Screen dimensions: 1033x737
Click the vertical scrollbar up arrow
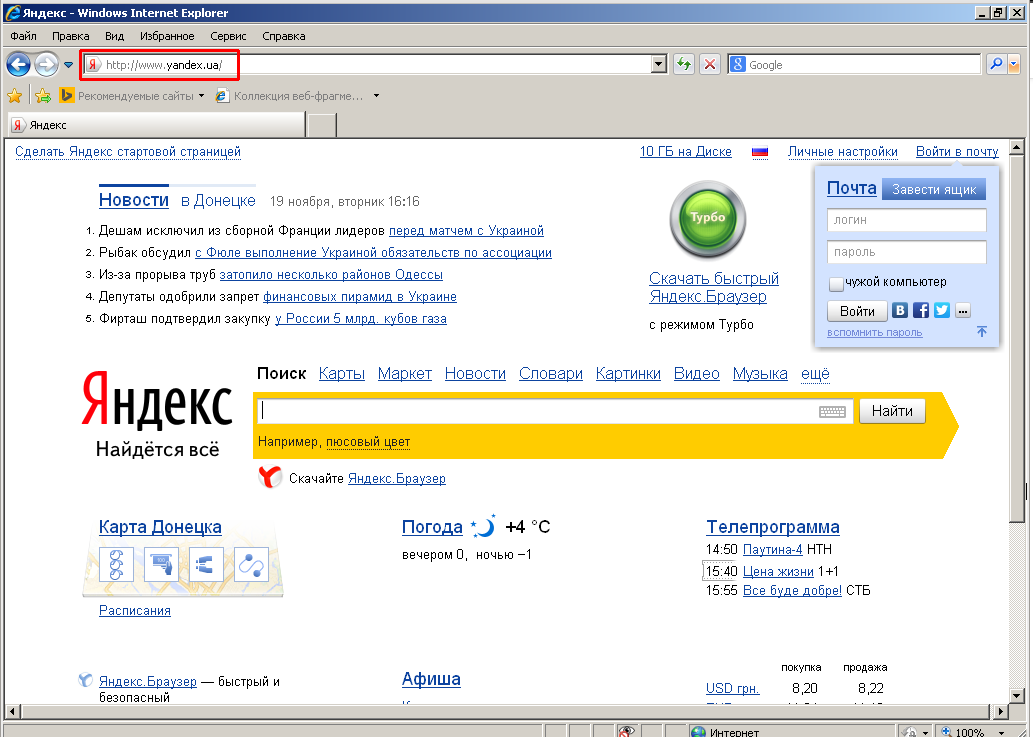(1017, 148)
